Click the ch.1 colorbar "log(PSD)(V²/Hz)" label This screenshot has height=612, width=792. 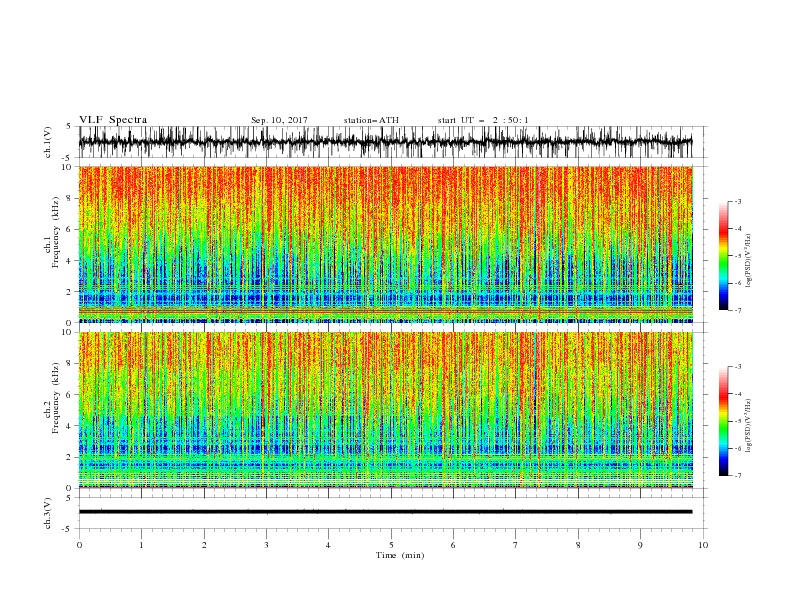pos(749,261)
